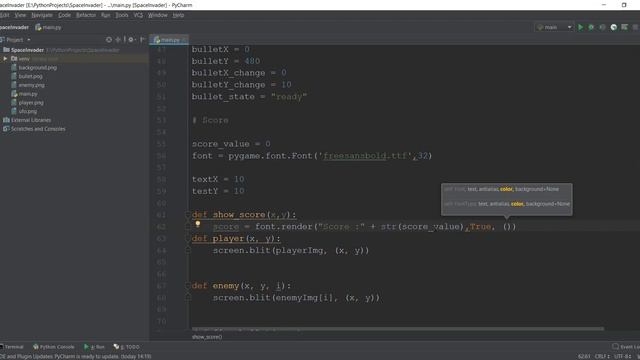Click the yellow lightbulb intention icon
Screen dimensions: 640x360
198,224
